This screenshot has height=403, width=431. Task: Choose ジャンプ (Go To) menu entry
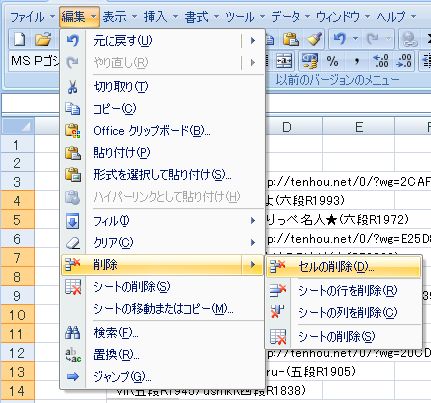(162, 377)
